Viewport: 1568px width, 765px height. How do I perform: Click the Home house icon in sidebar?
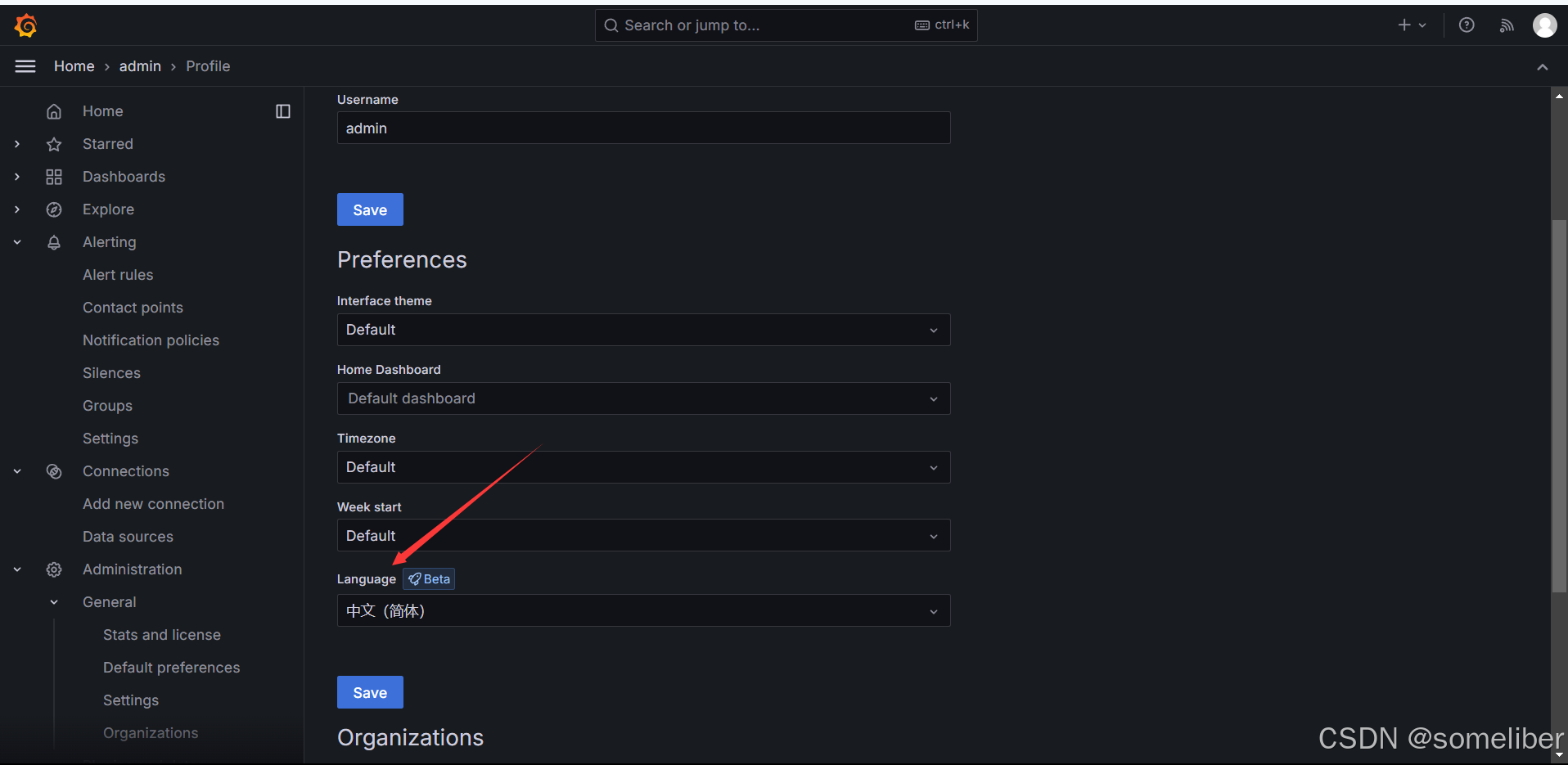[x=54, y=111]
